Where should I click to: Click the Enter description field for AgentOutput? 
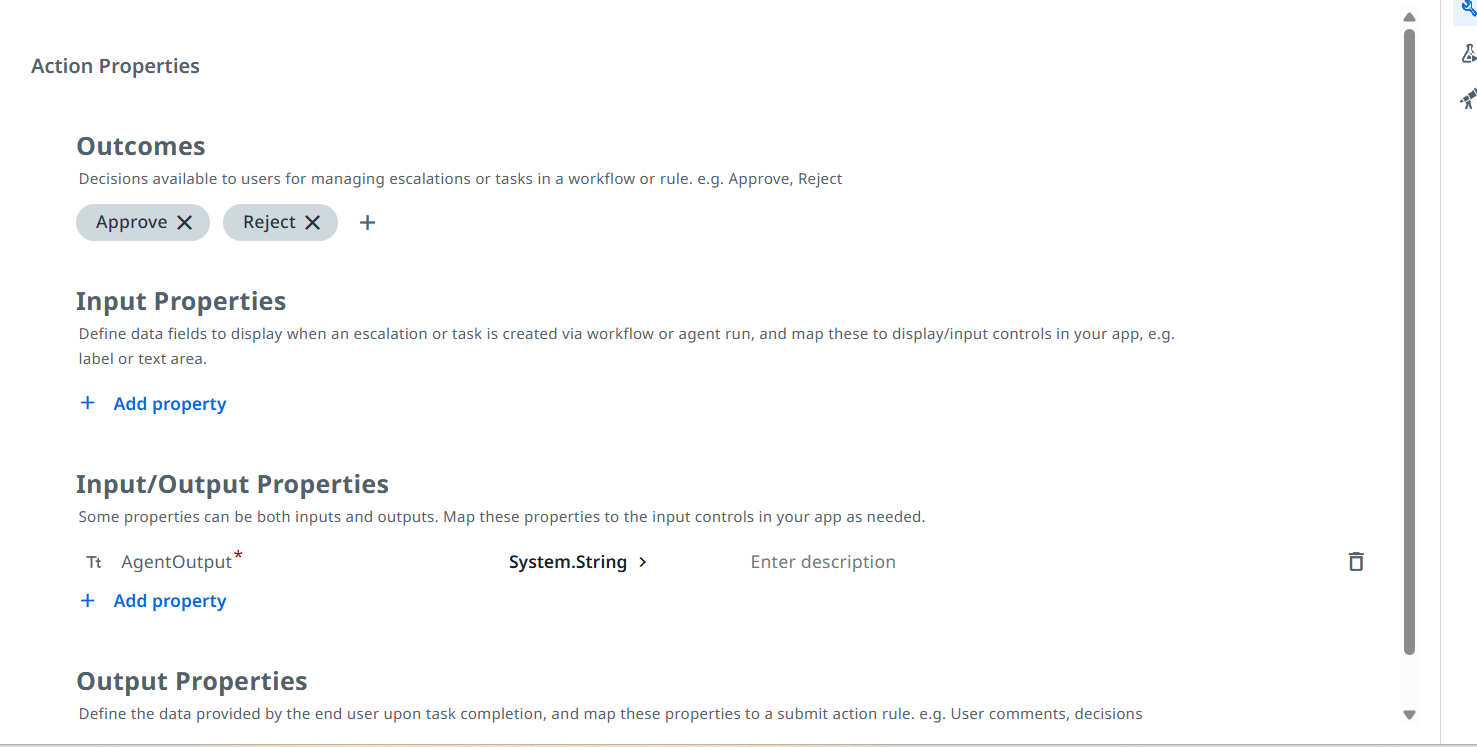click(x=823, y=562)
